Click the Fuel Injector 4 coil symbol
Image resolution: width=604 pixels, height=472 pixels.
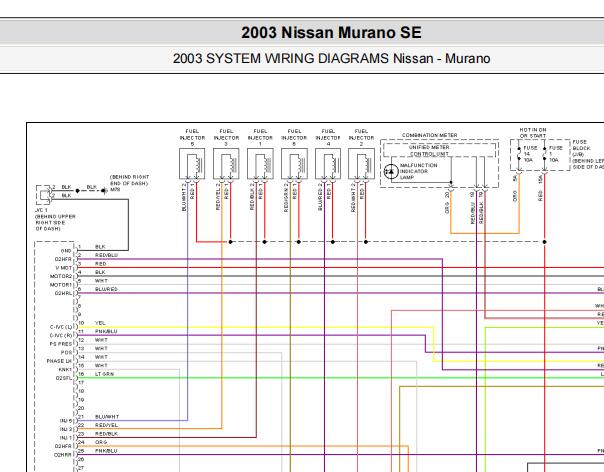pos(328,164)
